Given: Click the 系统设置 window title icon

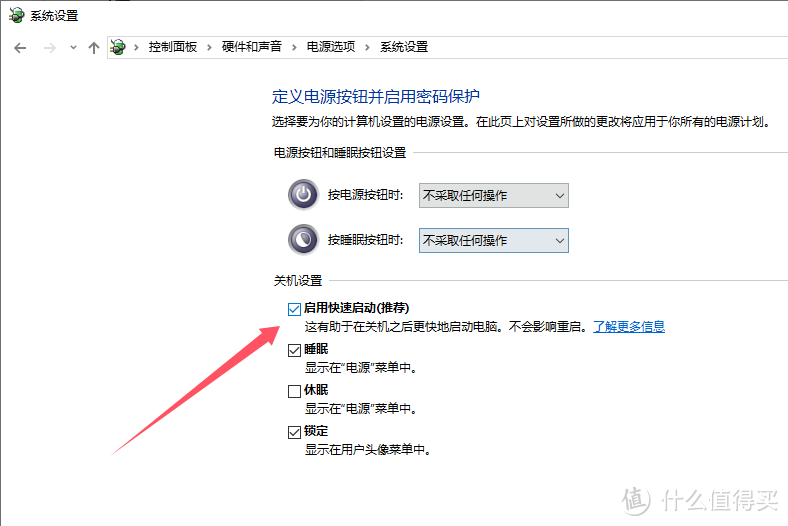Looking at the screenshot, I should pyautogui.click(x=16, y=15).
